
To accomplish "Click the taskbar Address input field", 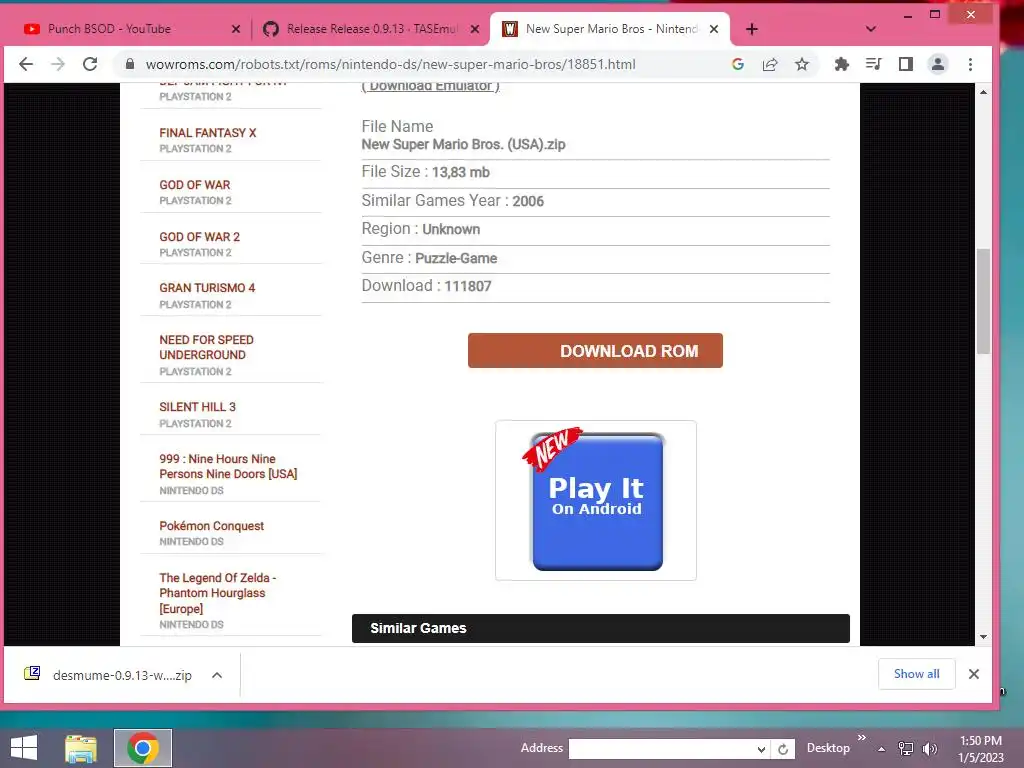I will pos(662,749).
